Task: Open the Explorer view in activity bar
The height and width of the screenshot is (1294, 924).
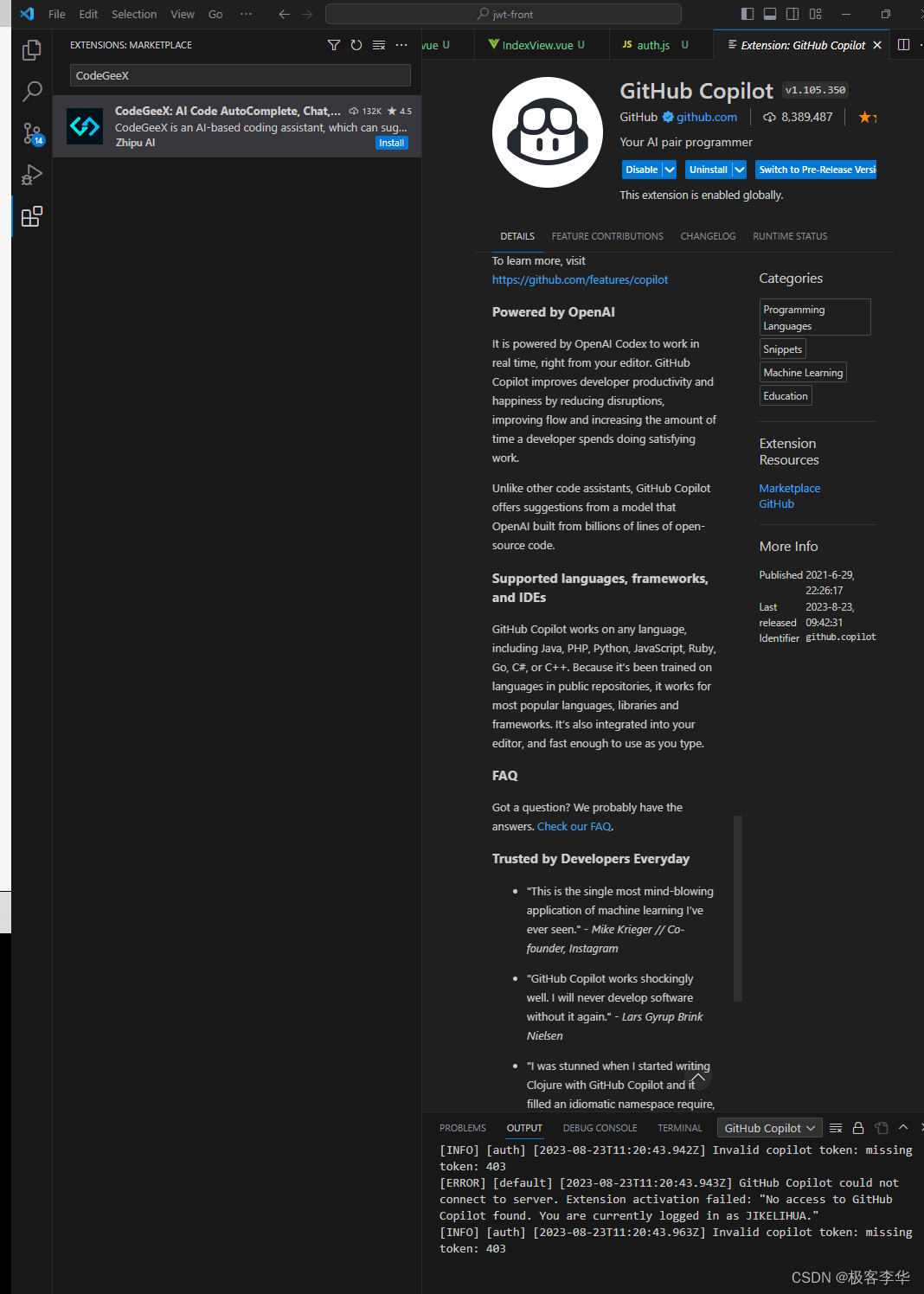Action: coord(32,50)
